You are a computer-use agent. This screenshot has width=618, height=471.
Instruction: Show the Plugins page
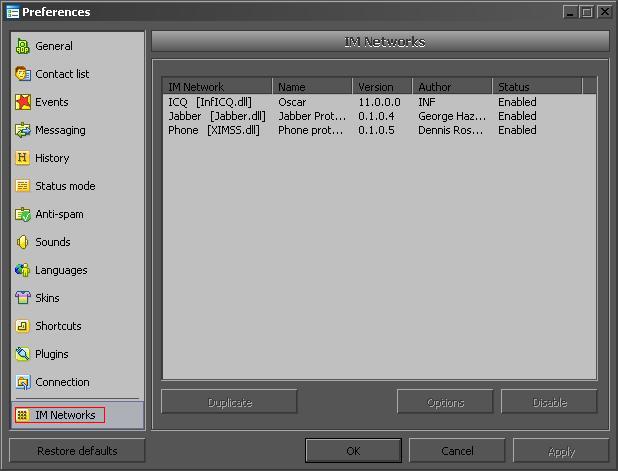[x=78, y=354]
